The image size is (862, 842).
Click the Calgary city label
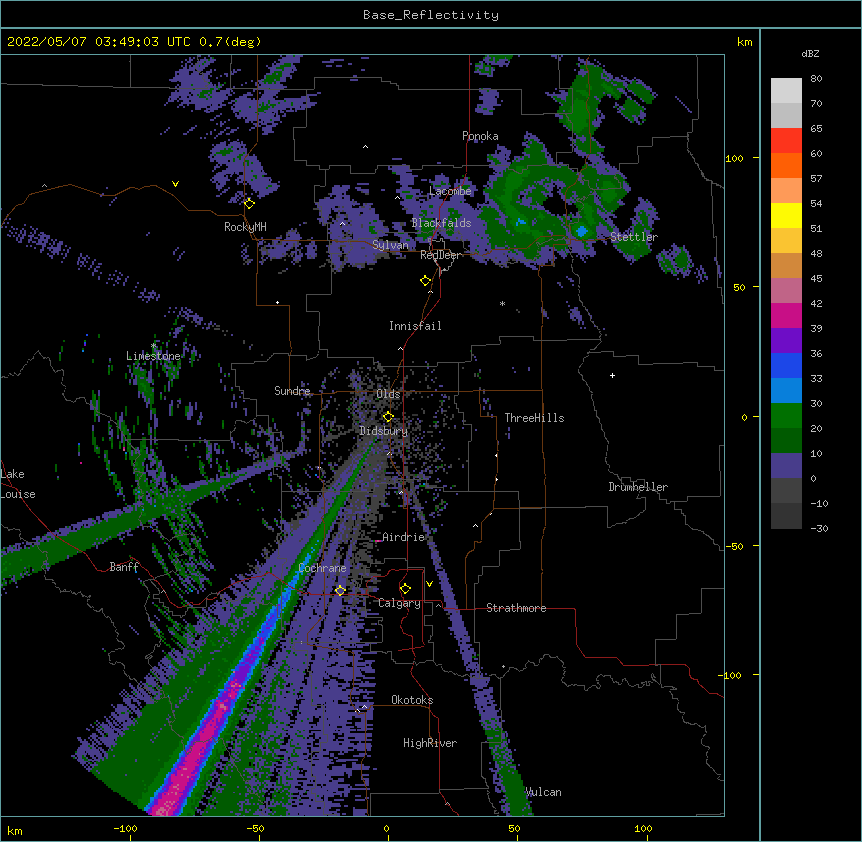pos(399,603)
